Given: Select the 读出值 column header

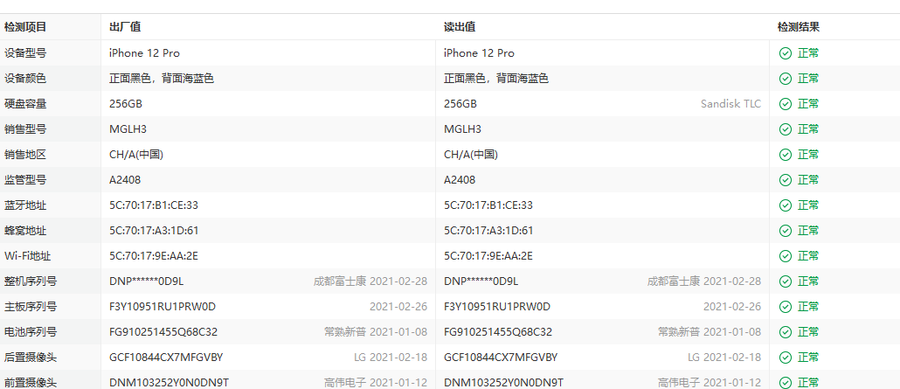Looking at the screenshot, I should coord(459,27).
